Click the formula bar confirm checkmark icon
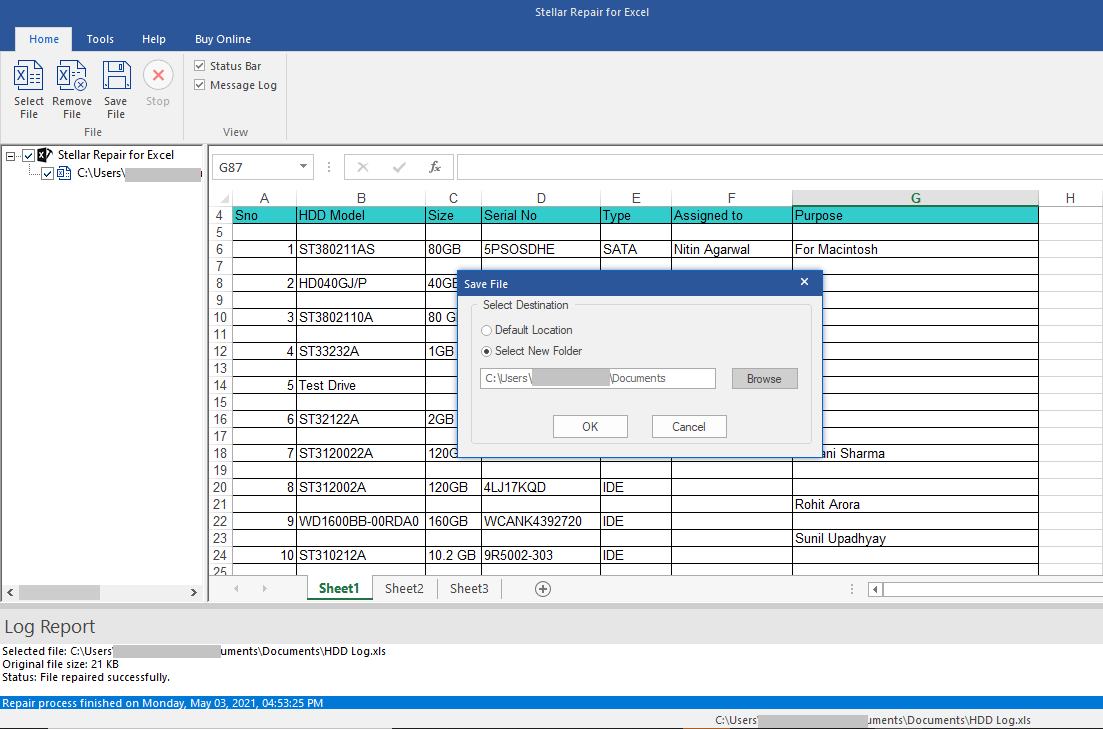 [399, 167]
